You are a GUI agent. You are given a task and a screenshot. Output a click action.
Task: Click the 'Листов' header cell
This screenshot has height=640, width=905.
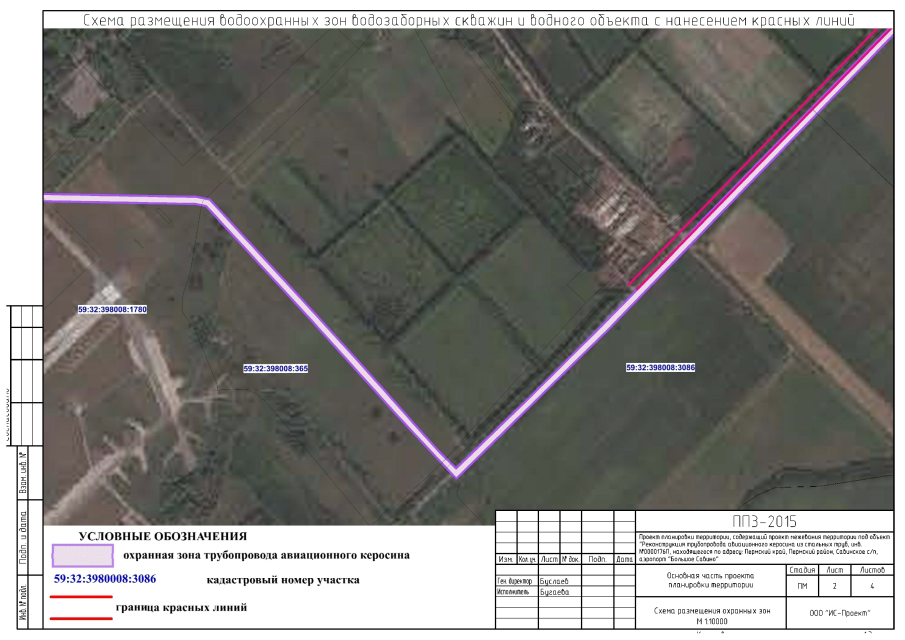click(x=872, y=570)
